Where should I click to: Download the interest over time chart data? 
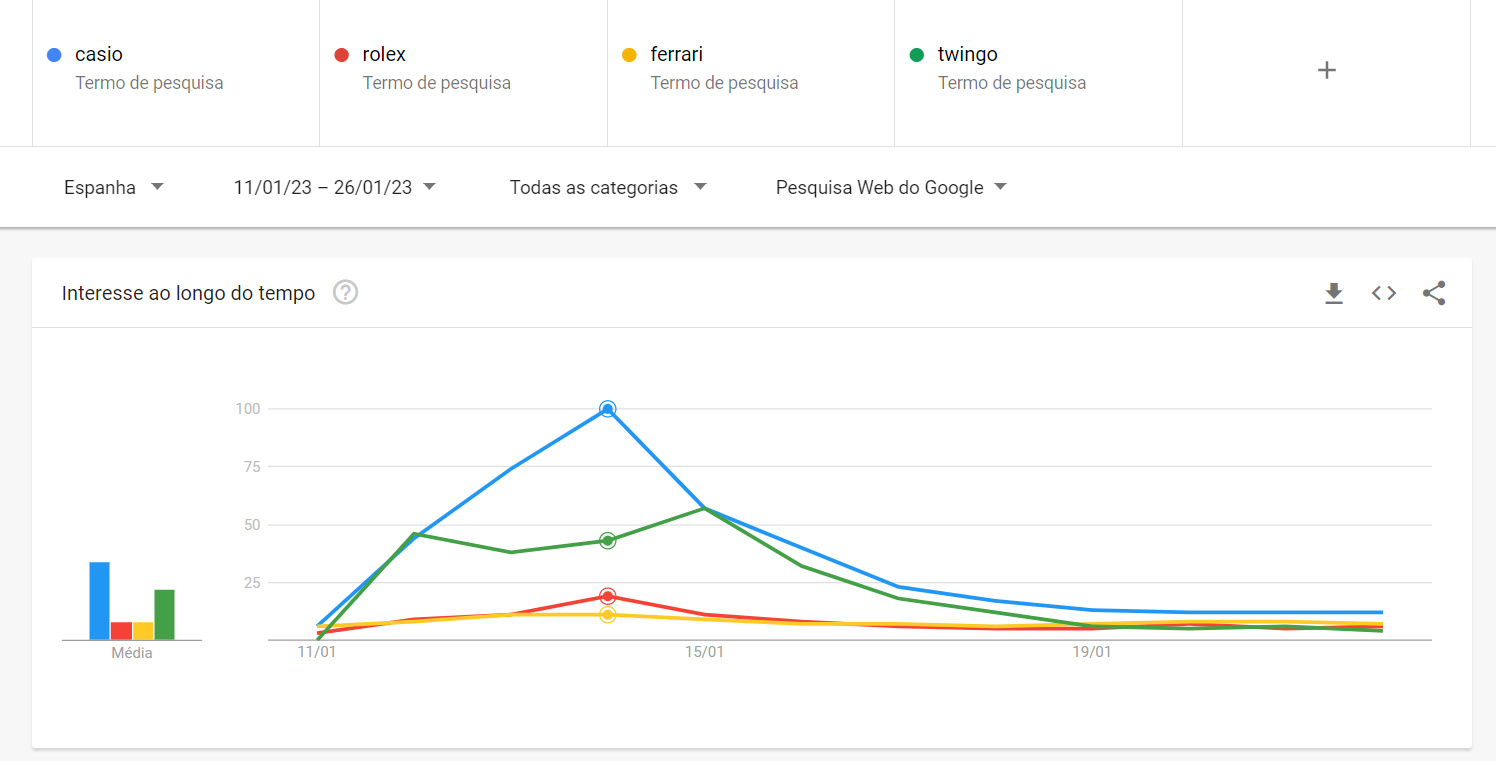click(1334, 293)
